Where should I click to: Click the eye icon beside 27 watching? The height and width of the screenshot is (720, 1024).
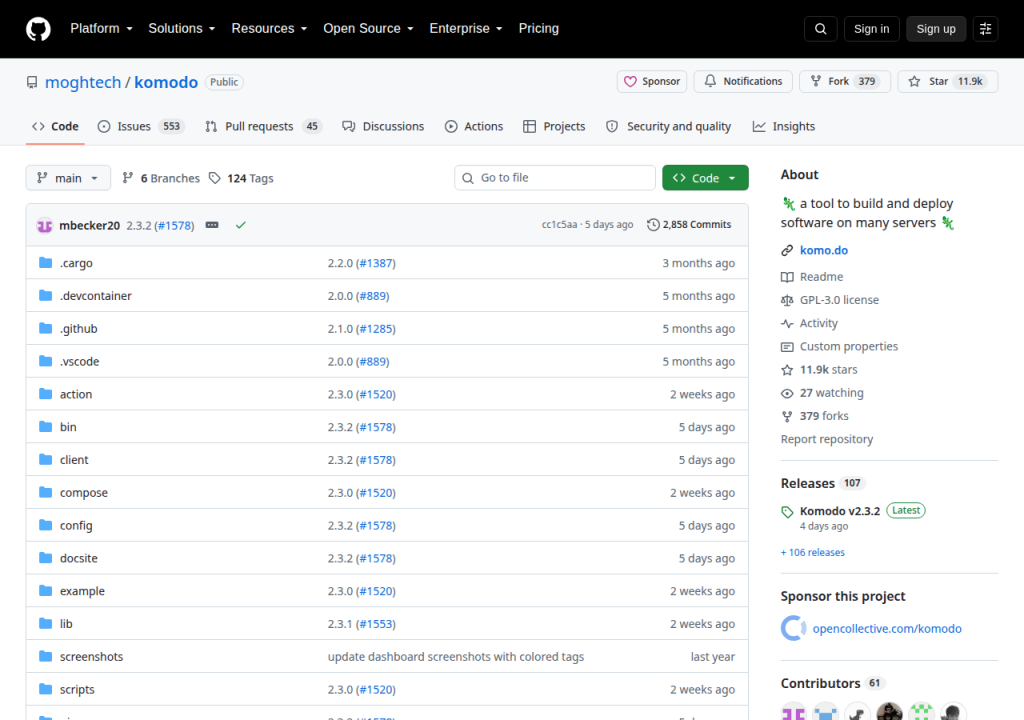coord(787,393)
